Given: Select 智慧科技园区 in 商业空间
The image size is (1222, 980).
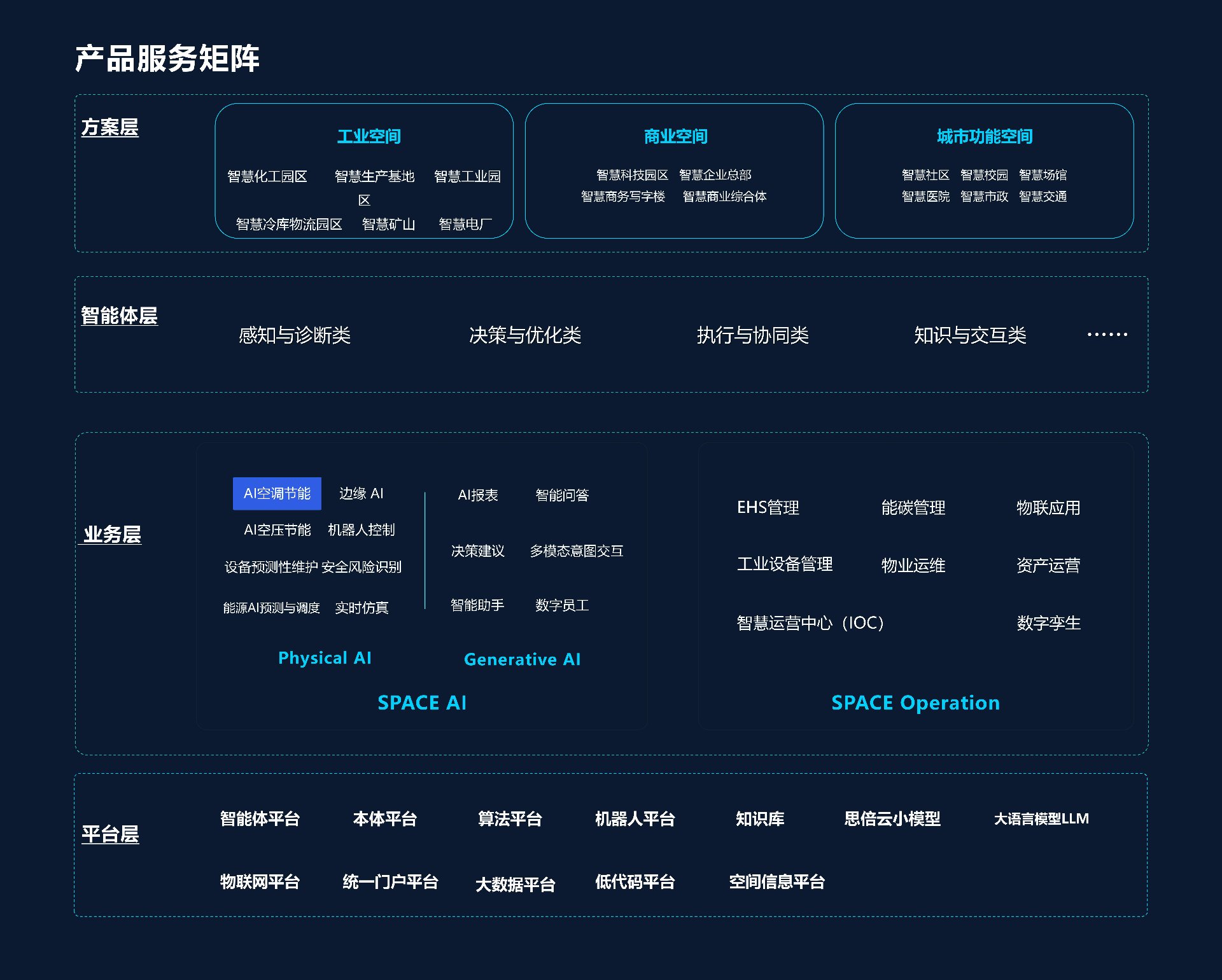Looking at the screenshot, I should click(x=632, y=175).
